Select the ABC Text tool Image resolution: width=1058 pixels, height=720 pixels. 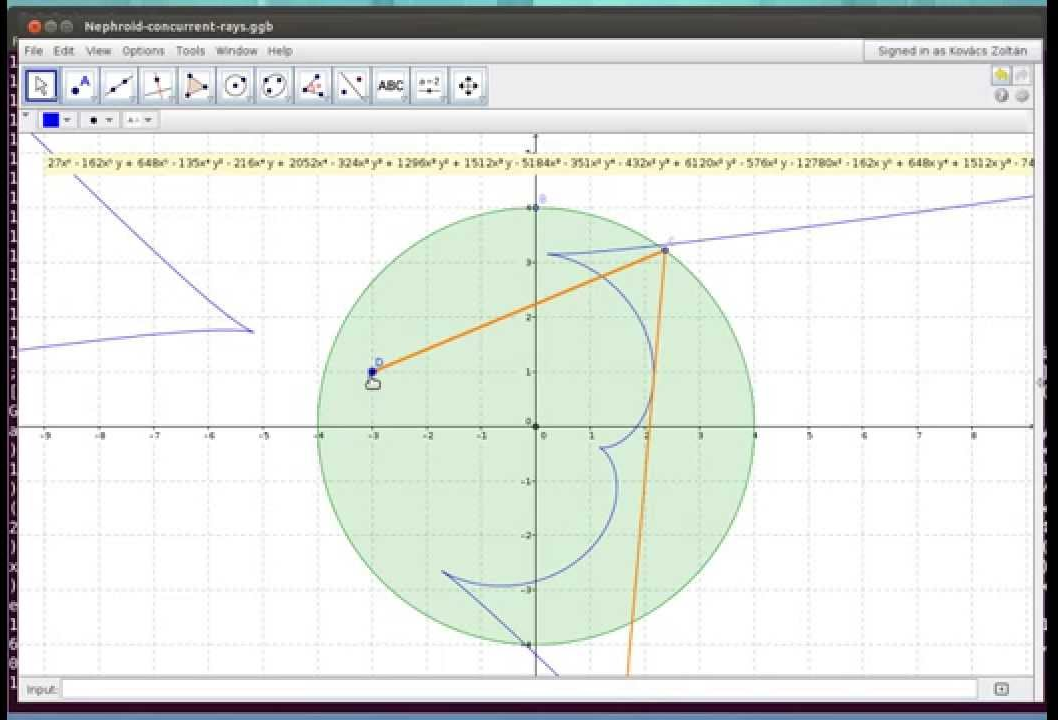tap(391, 86)
